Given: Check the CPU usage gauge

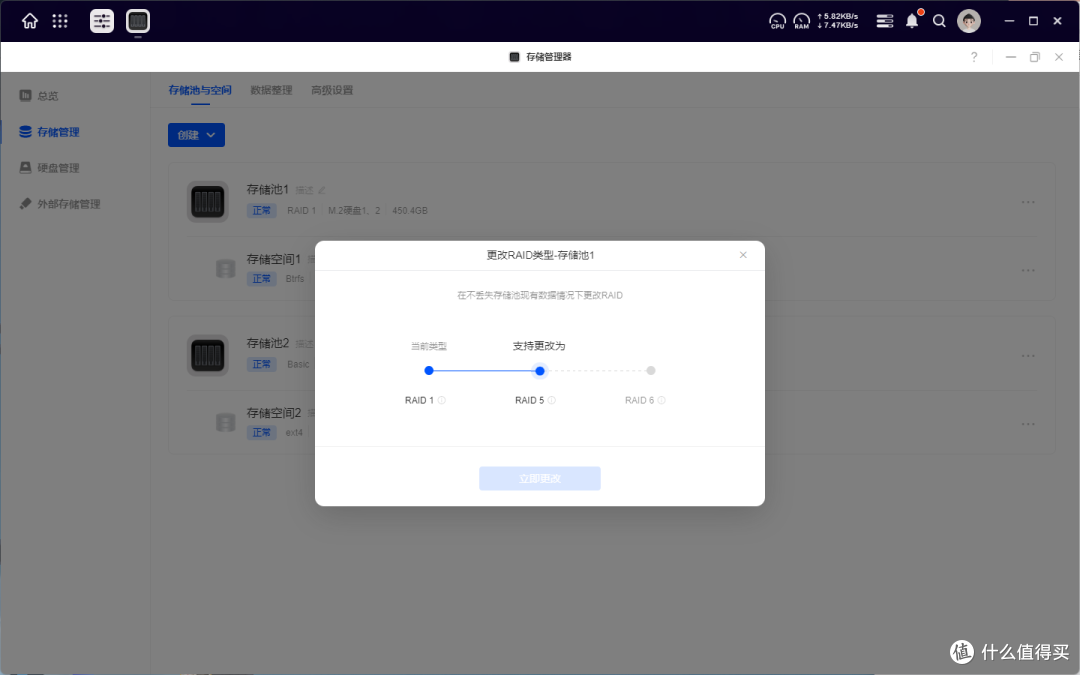Looking at the screenshot, I should click(x=777, y=21).
